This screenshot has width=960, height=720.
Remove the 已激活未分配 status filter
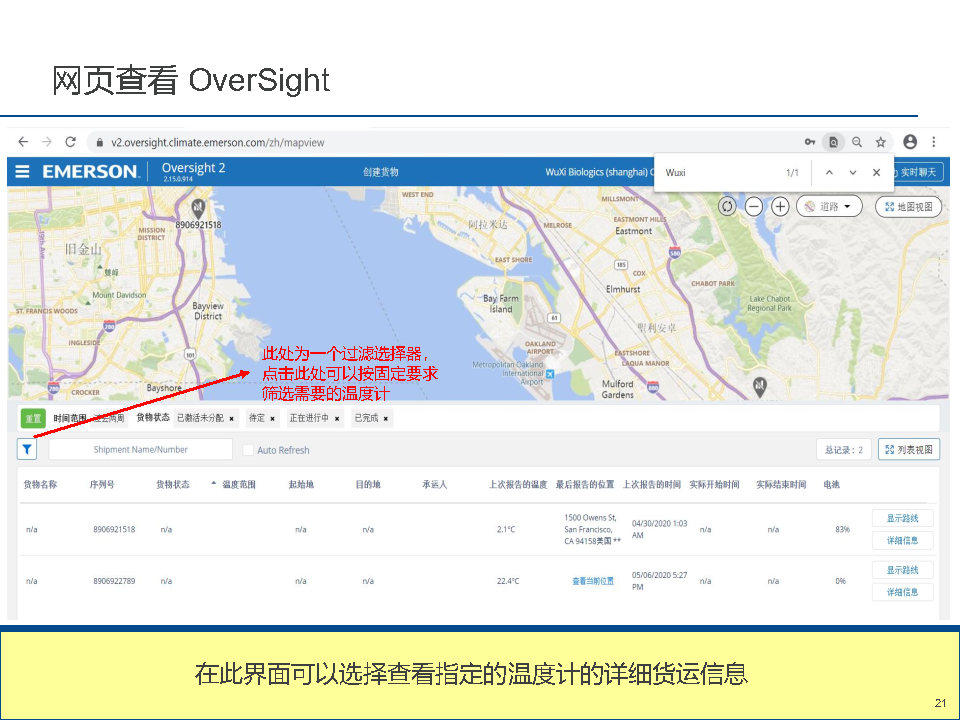click(x=231, y=419)
